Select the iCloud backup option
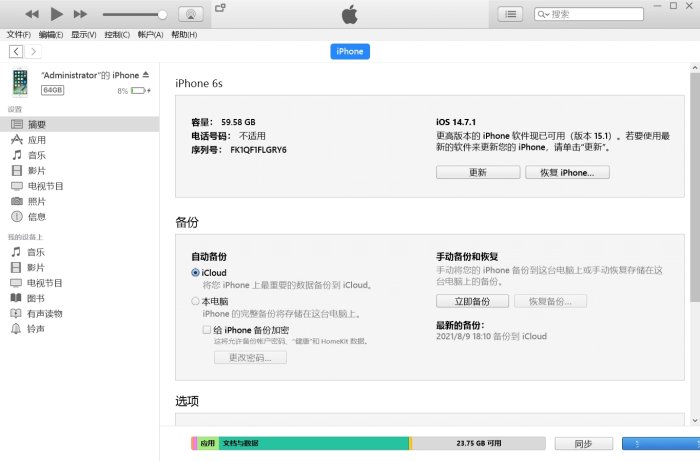The image size is (700, 461). coord(195,272)
